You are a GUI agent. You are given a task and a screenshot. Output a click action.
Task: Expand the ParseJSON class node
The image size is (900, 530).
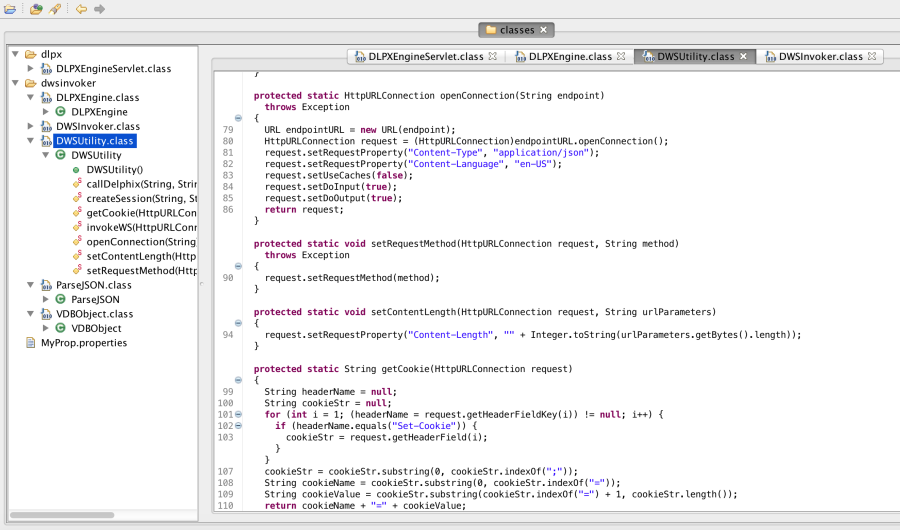(x=45, y=299)
